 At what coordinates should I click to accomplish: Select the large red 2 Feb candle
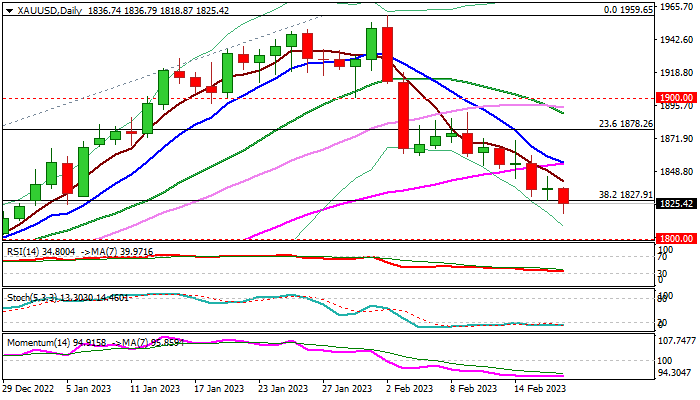pyautogui.click(x=388, y=49)
